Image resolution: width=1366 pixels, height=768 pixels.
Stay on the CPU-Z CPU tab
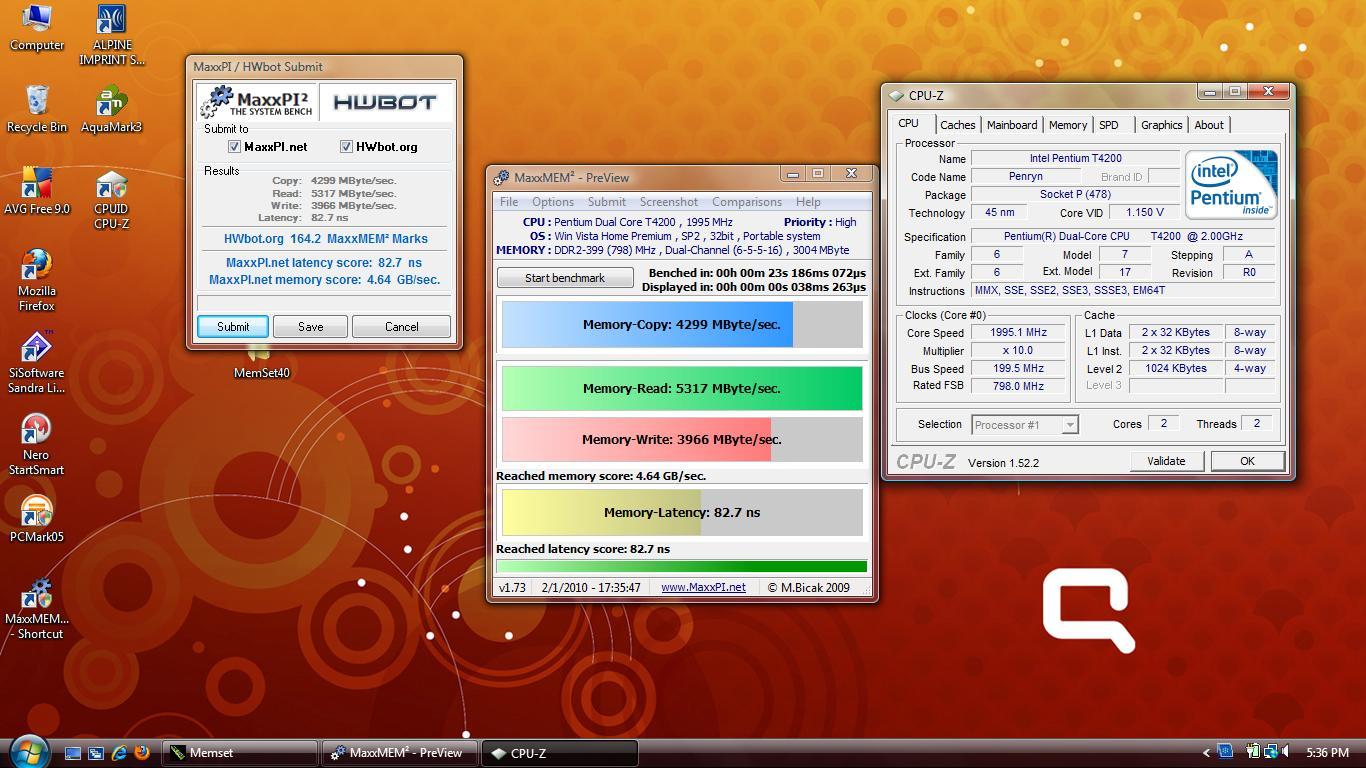908,124
